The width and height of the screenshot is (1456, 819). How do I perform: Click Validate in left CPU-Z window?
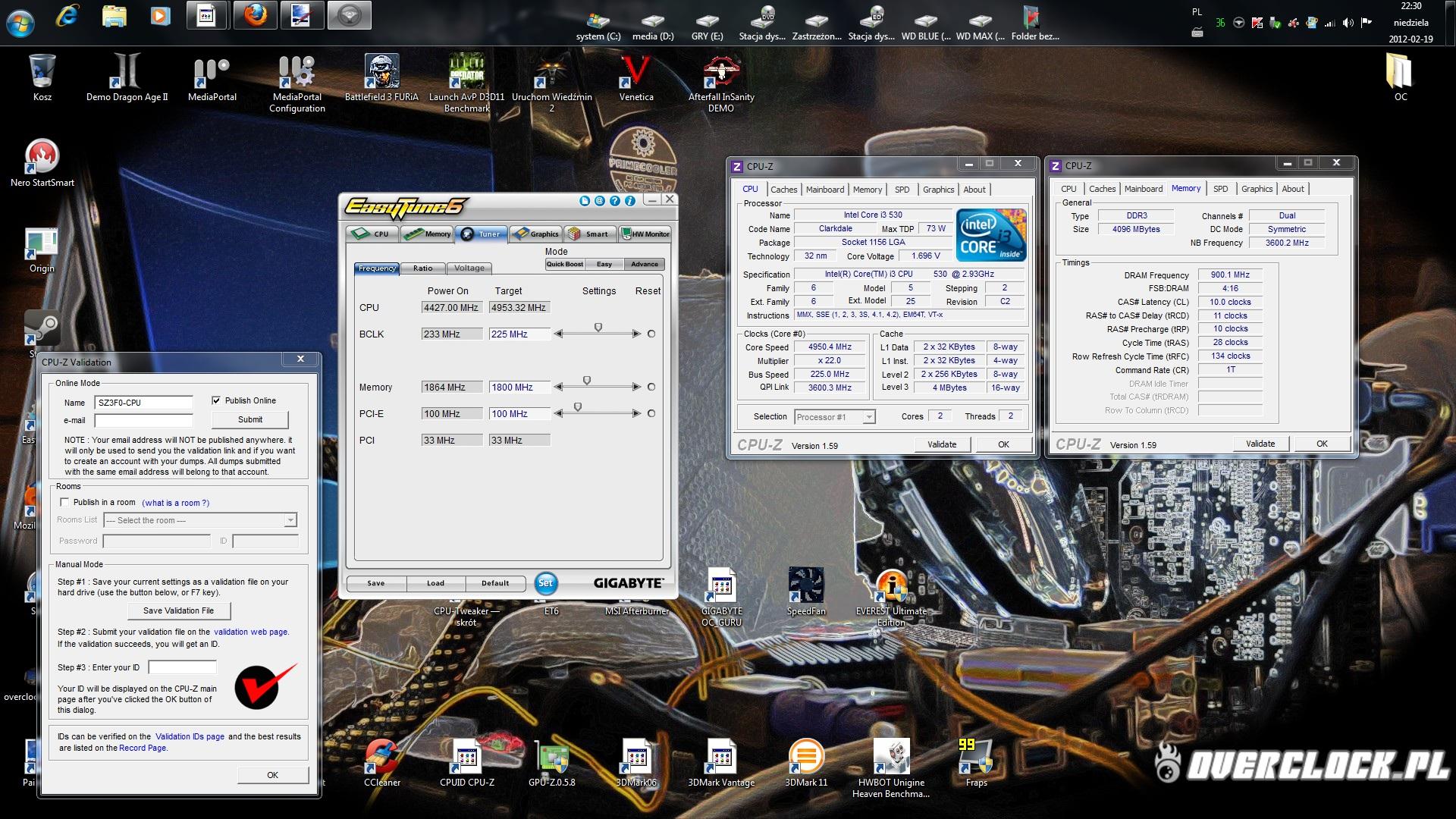(942, 444)
